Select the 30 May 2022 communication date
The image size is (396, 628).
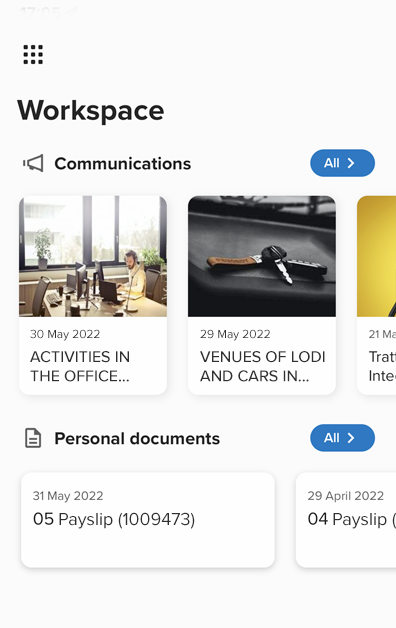pos(65,334)
